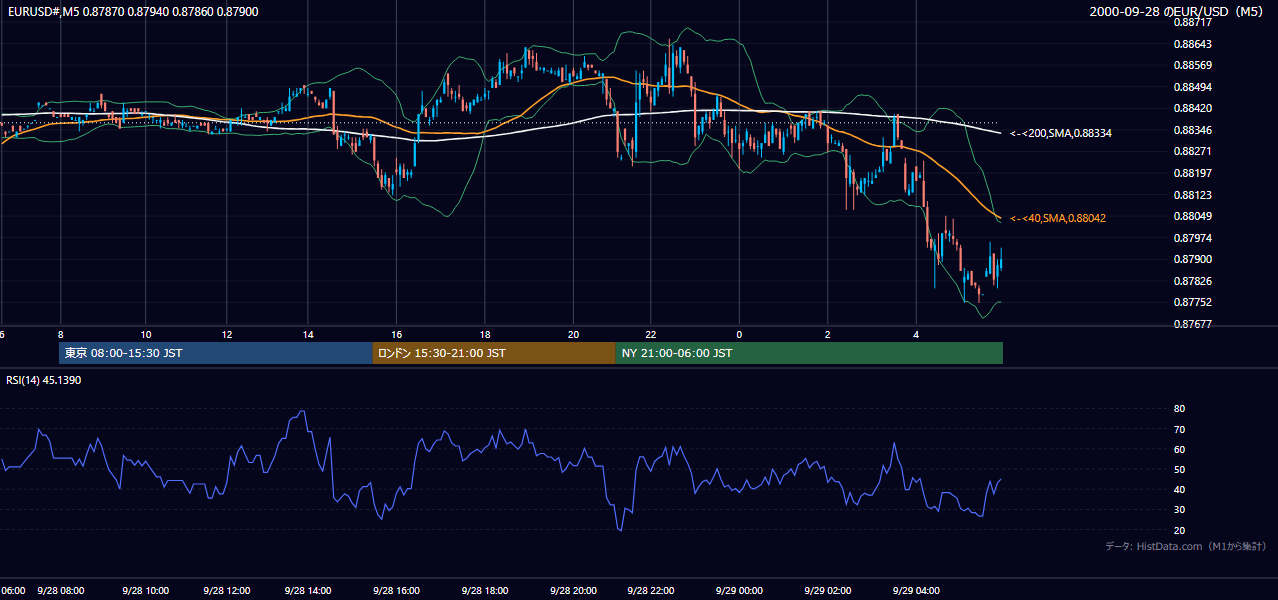Image resolution: width=1278 pixels, height=600 pixels.
Task: Click price axis value 0.87974
Action: pos(1192,239)
